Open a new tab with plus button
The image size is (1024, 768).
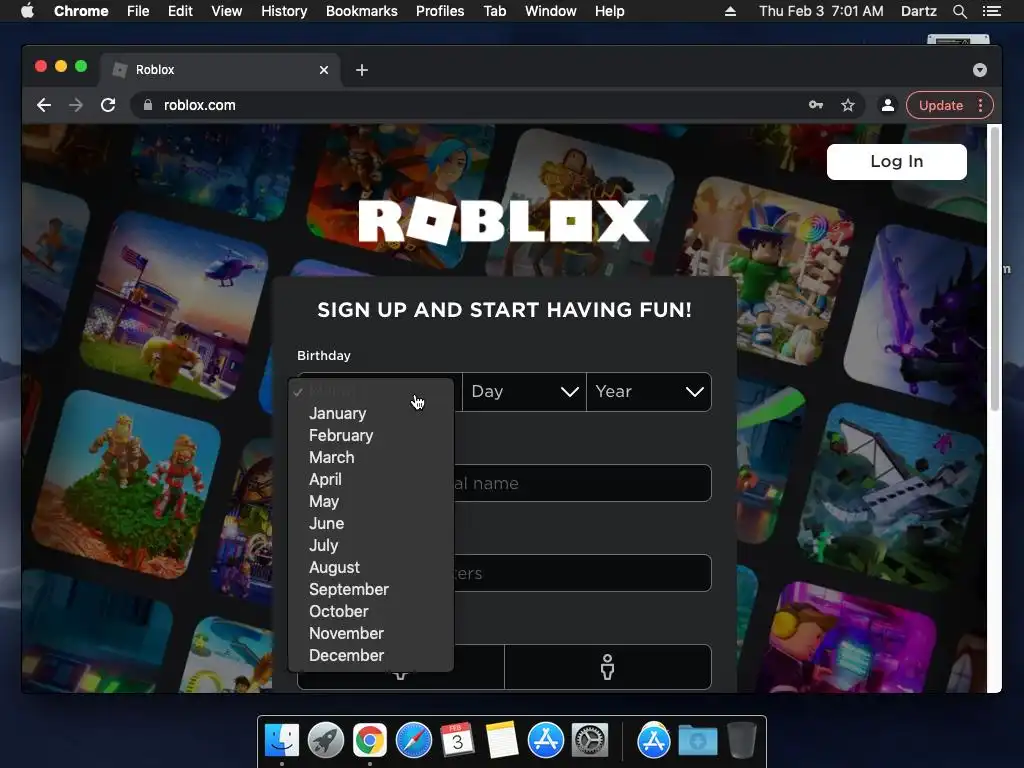point(362,70)
